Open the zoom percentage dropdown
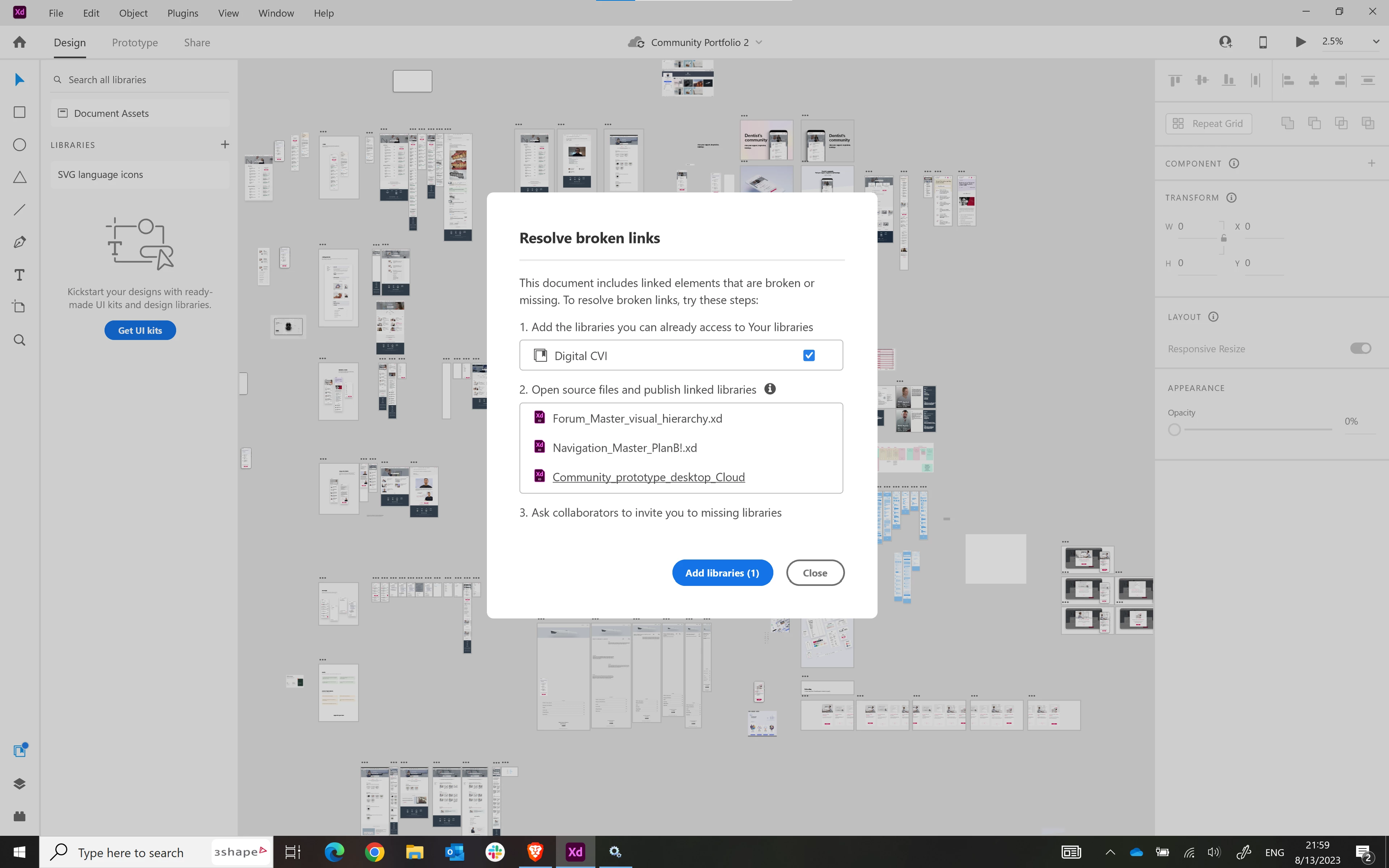The width and height of the screenshot is (1389, 868). [x=1375, y=42]
